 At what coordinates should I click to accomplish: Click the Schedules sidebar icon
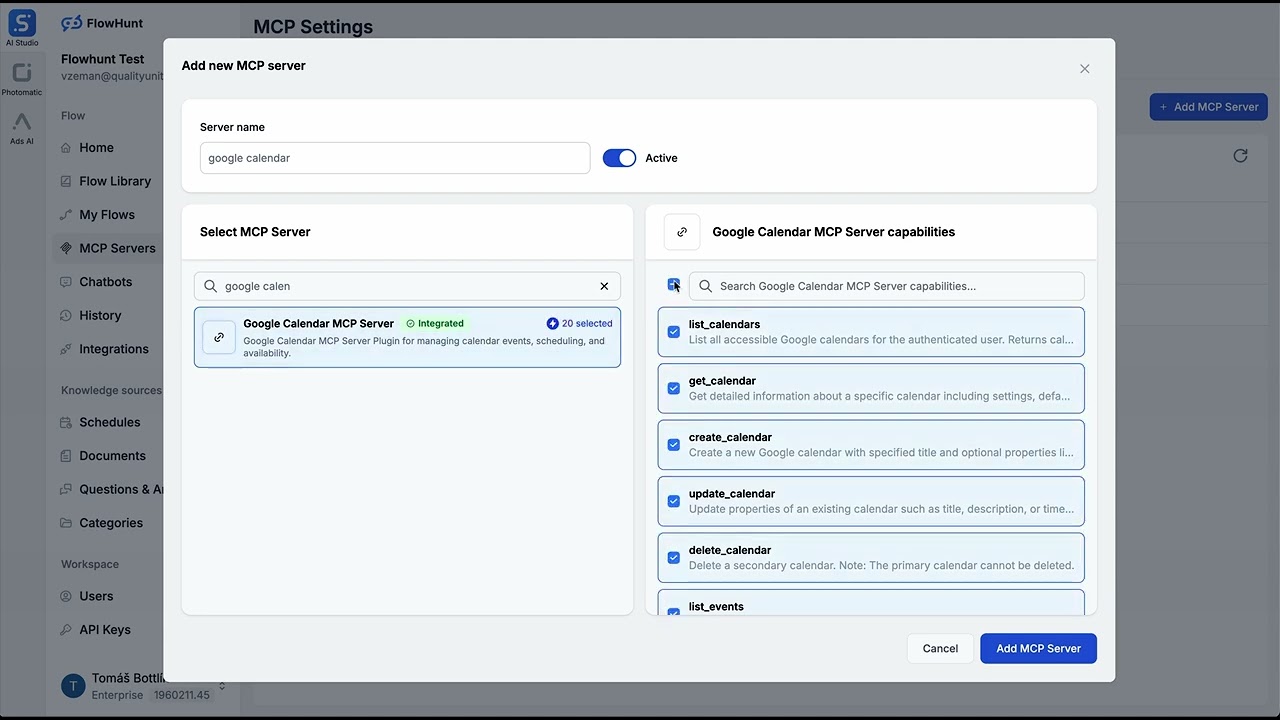point(66,422)
